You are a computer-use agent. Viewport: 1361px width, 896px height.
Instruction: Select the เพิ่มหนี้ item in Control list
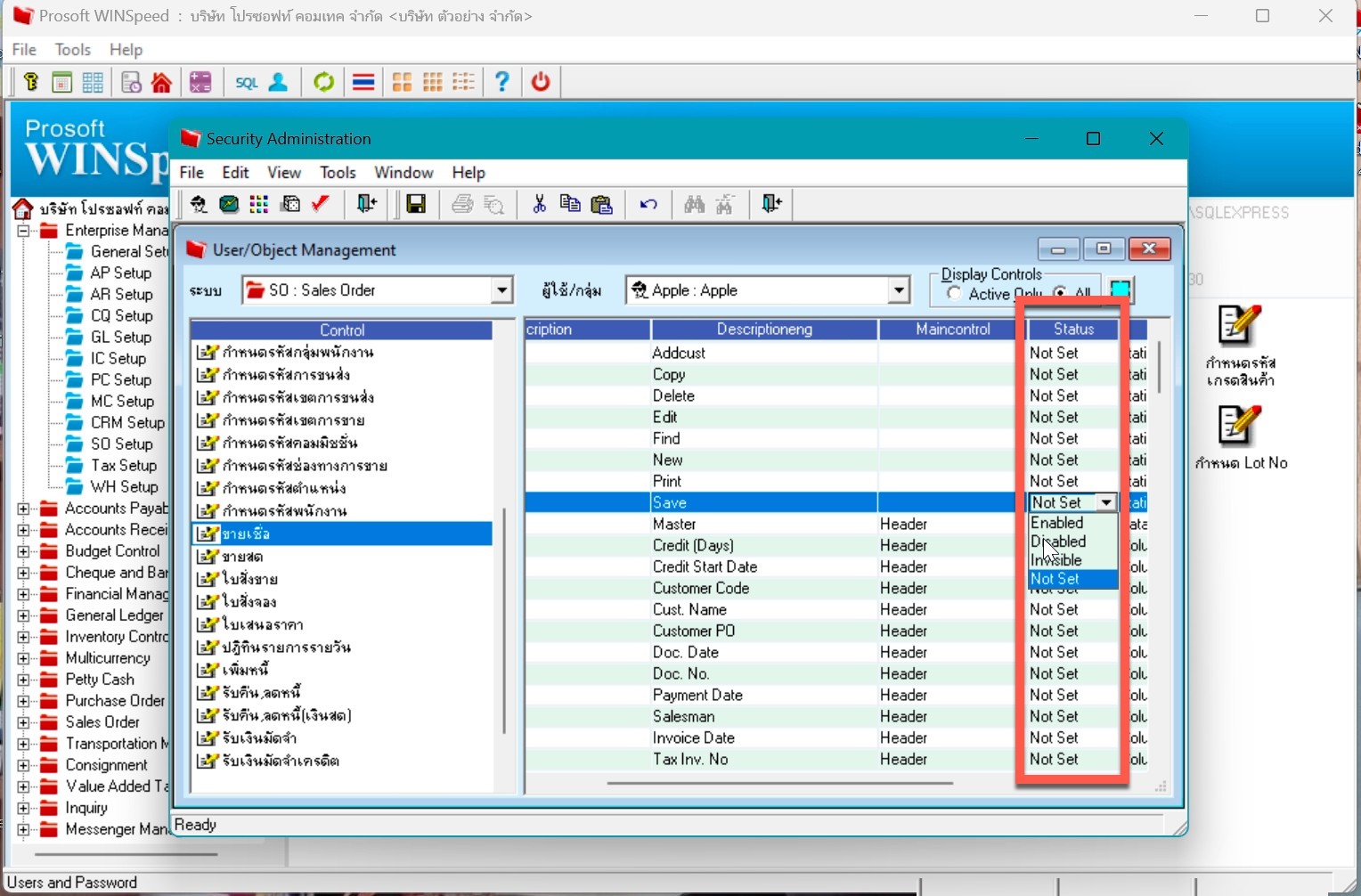(246, 671)
